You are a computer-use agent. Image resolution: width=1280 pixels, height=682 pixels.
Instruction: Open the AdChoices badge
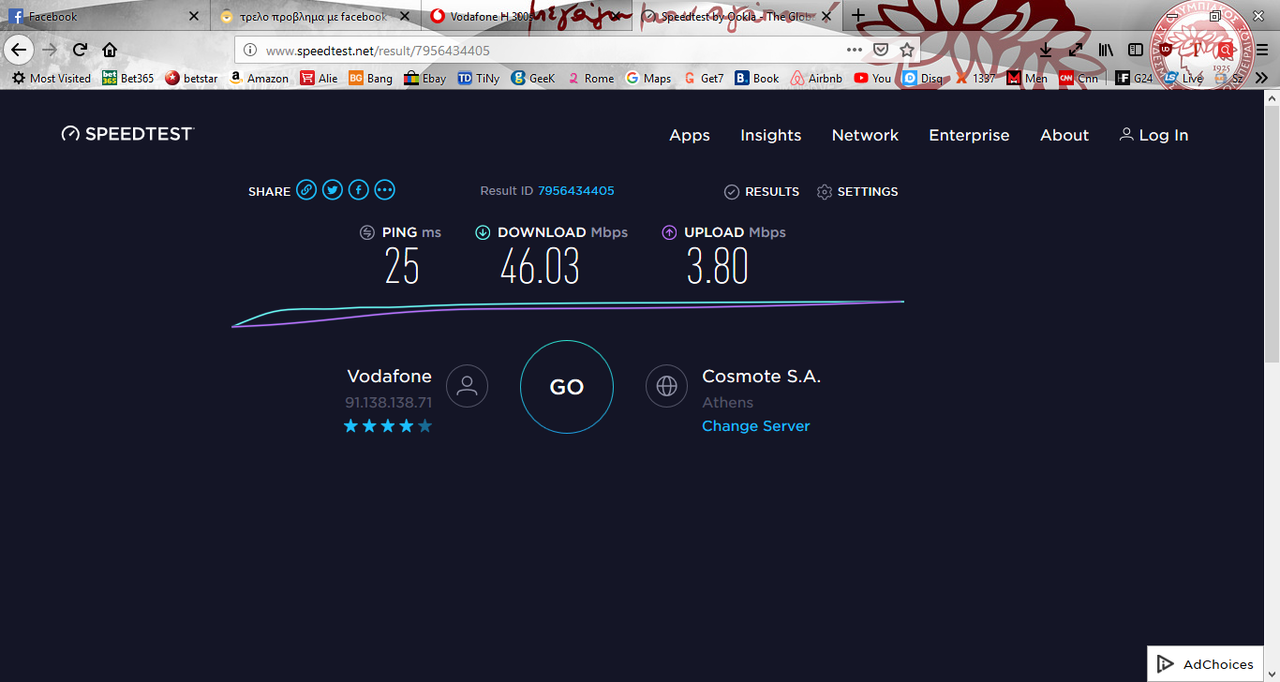[x=1204, y=664]
